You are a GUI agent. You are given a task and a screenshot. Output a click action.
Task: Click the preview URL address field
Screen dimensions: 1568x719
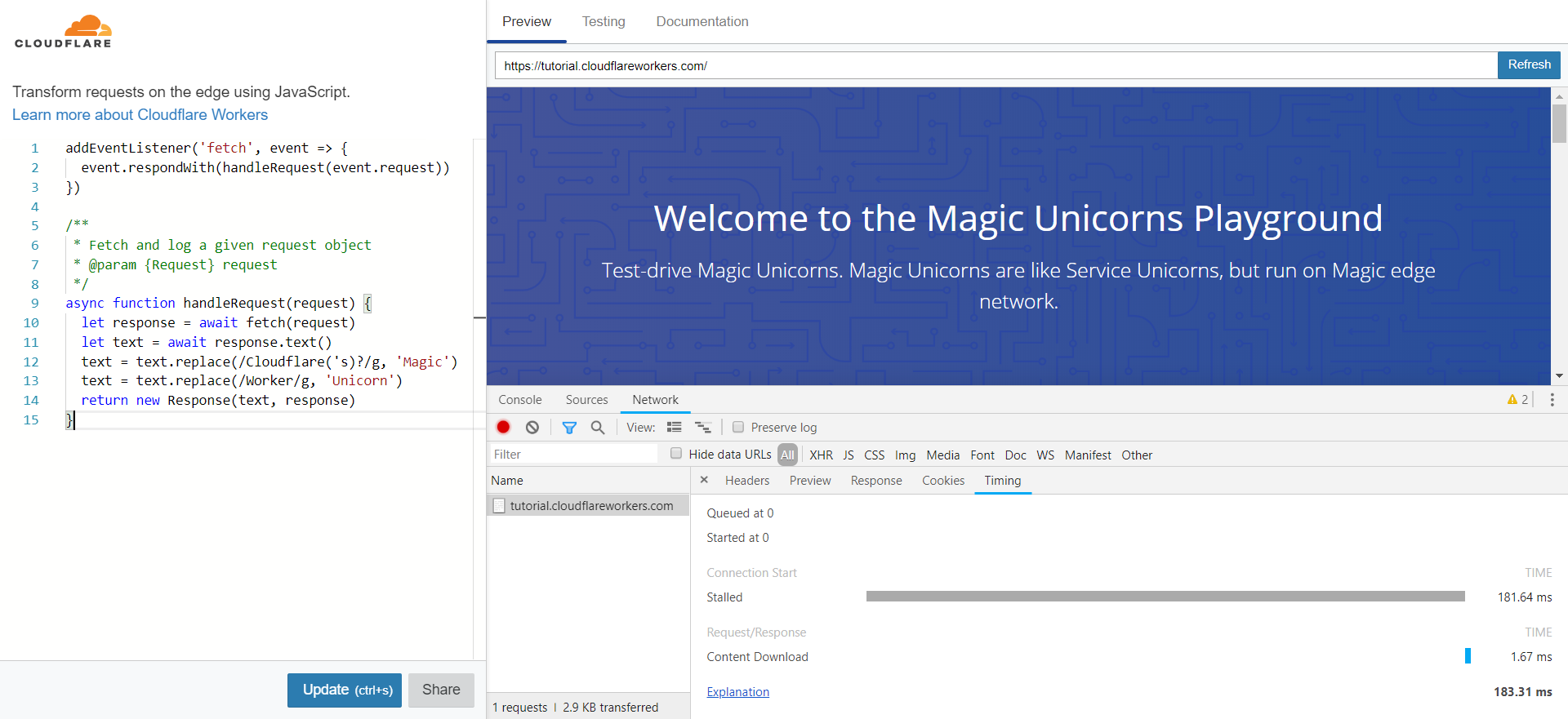pos(996,65)
